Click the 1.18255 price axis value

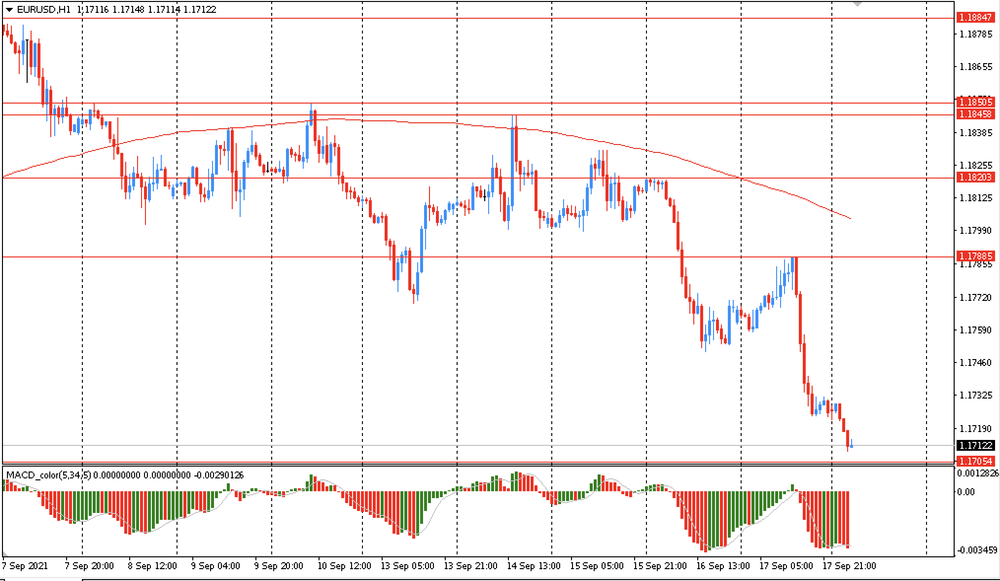(x=976, y=165)
